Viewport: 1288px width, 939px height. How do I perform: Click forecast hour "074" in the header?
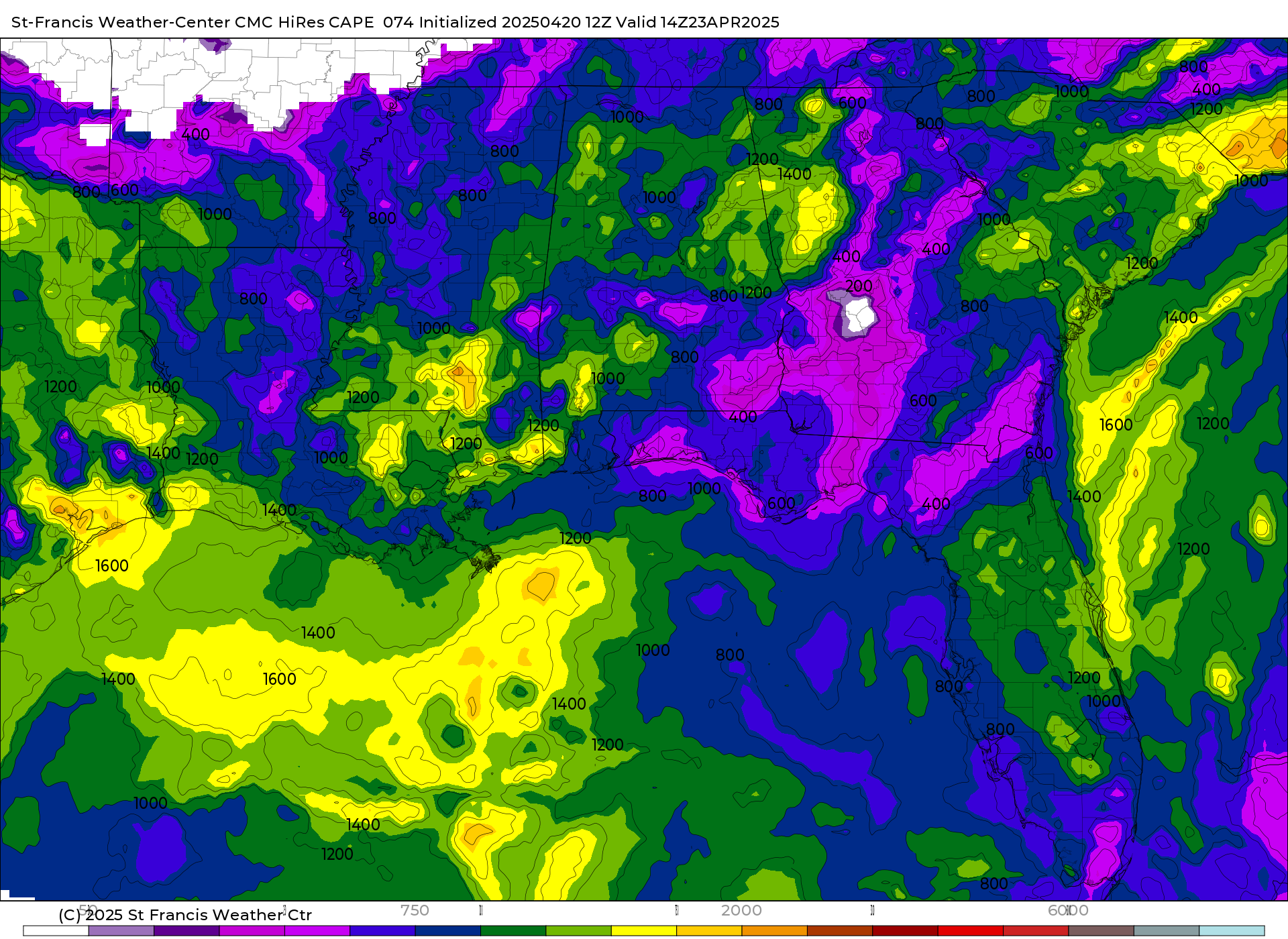pyautogui.click(x=398, y=22)
